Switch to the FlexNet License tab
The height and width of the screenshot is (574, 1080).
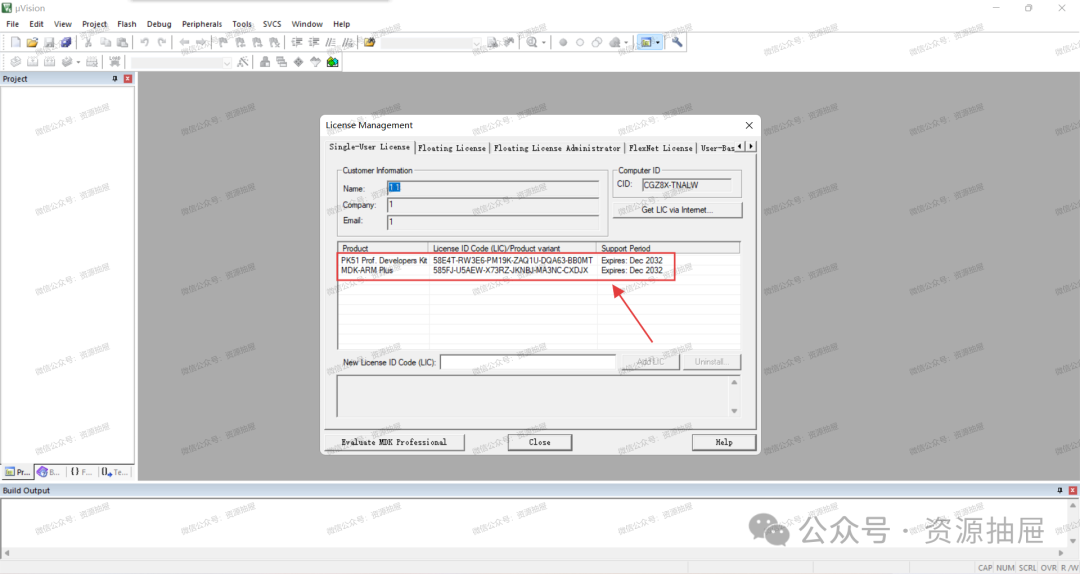(661, 148)
